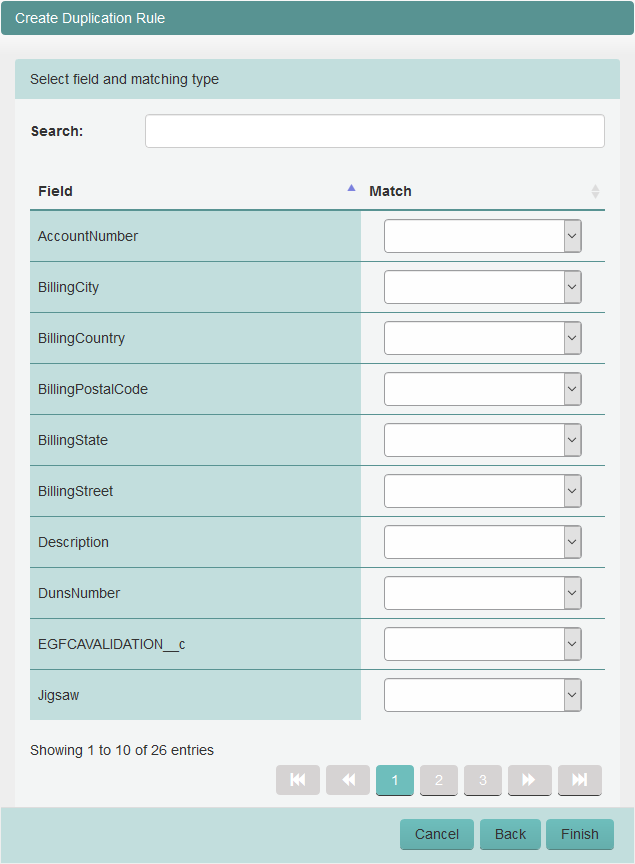
Task: Go back with the Back button
Action: pos(510,834)
